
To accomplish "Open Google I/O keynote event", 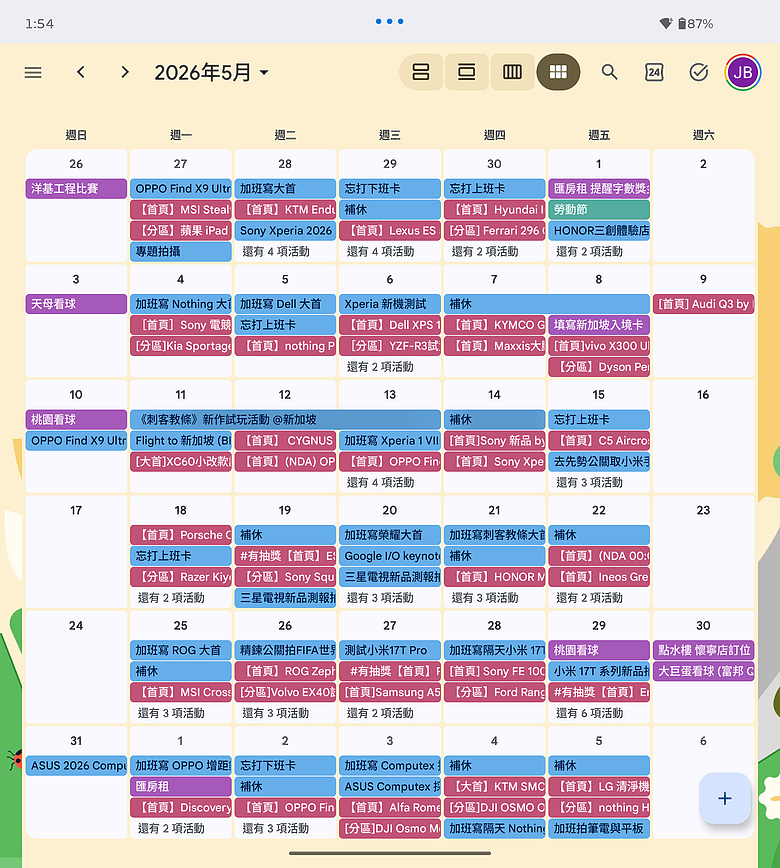I will (390, 556).
